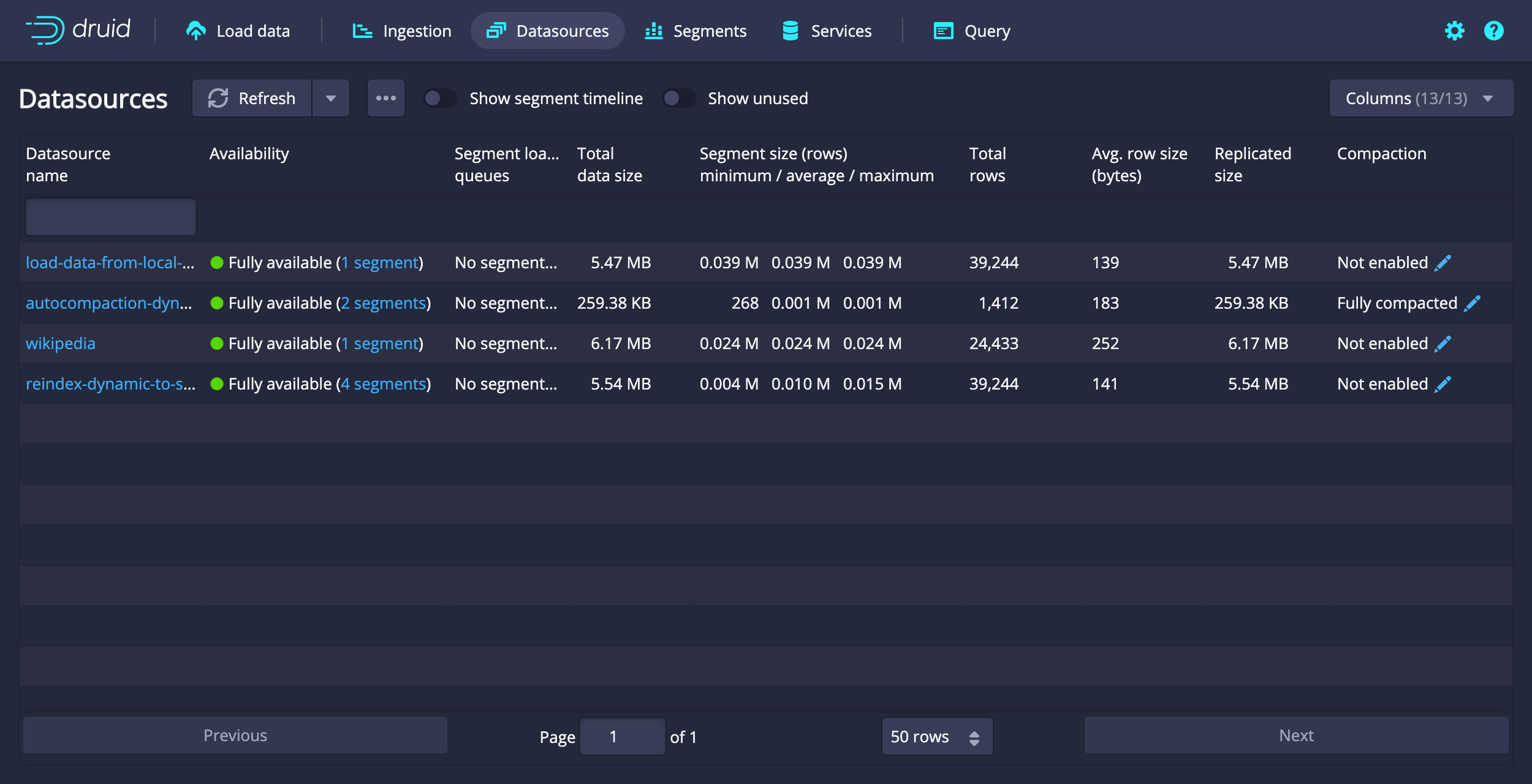Go to the next page of datasources
This screenshot has width=1532, height=784.
point(1296,735)
